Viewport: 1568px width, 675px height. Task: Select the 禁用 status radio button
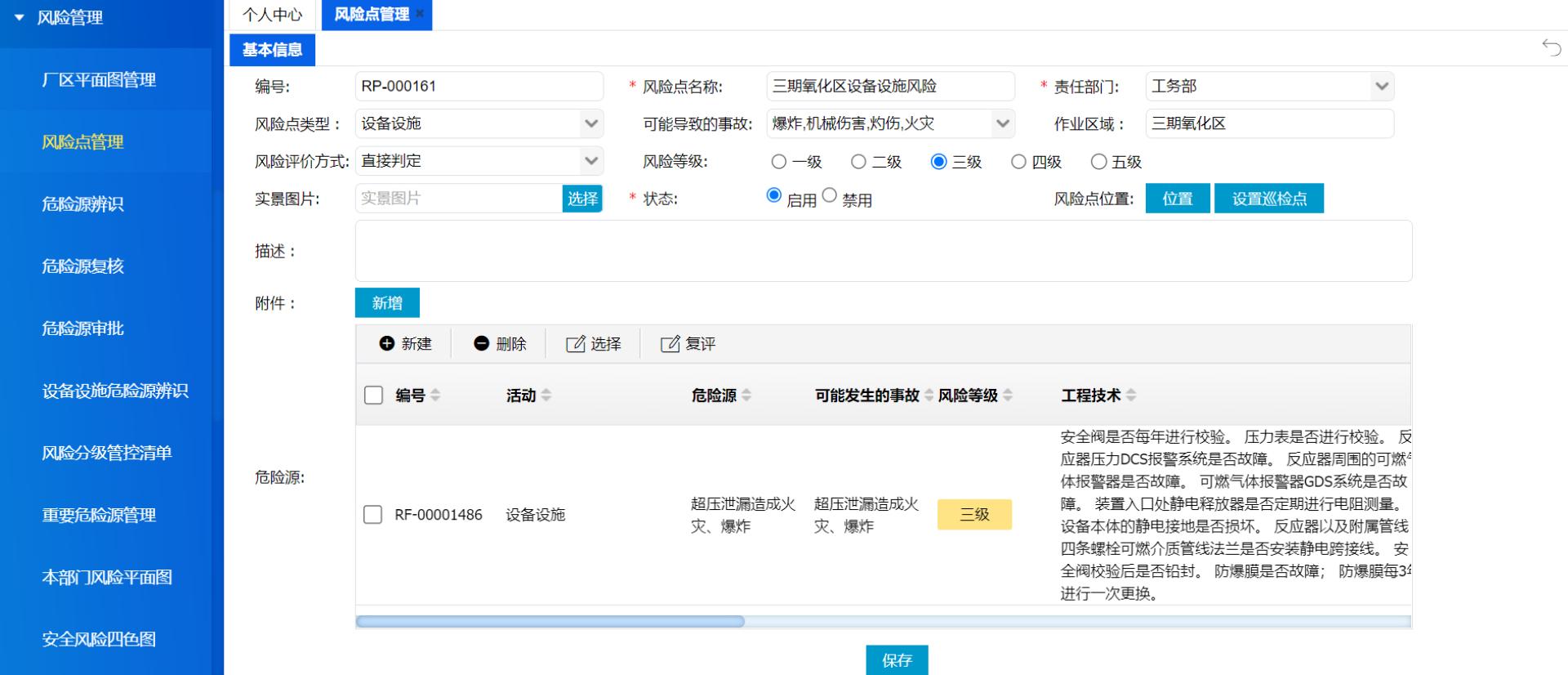pos(830,195)
